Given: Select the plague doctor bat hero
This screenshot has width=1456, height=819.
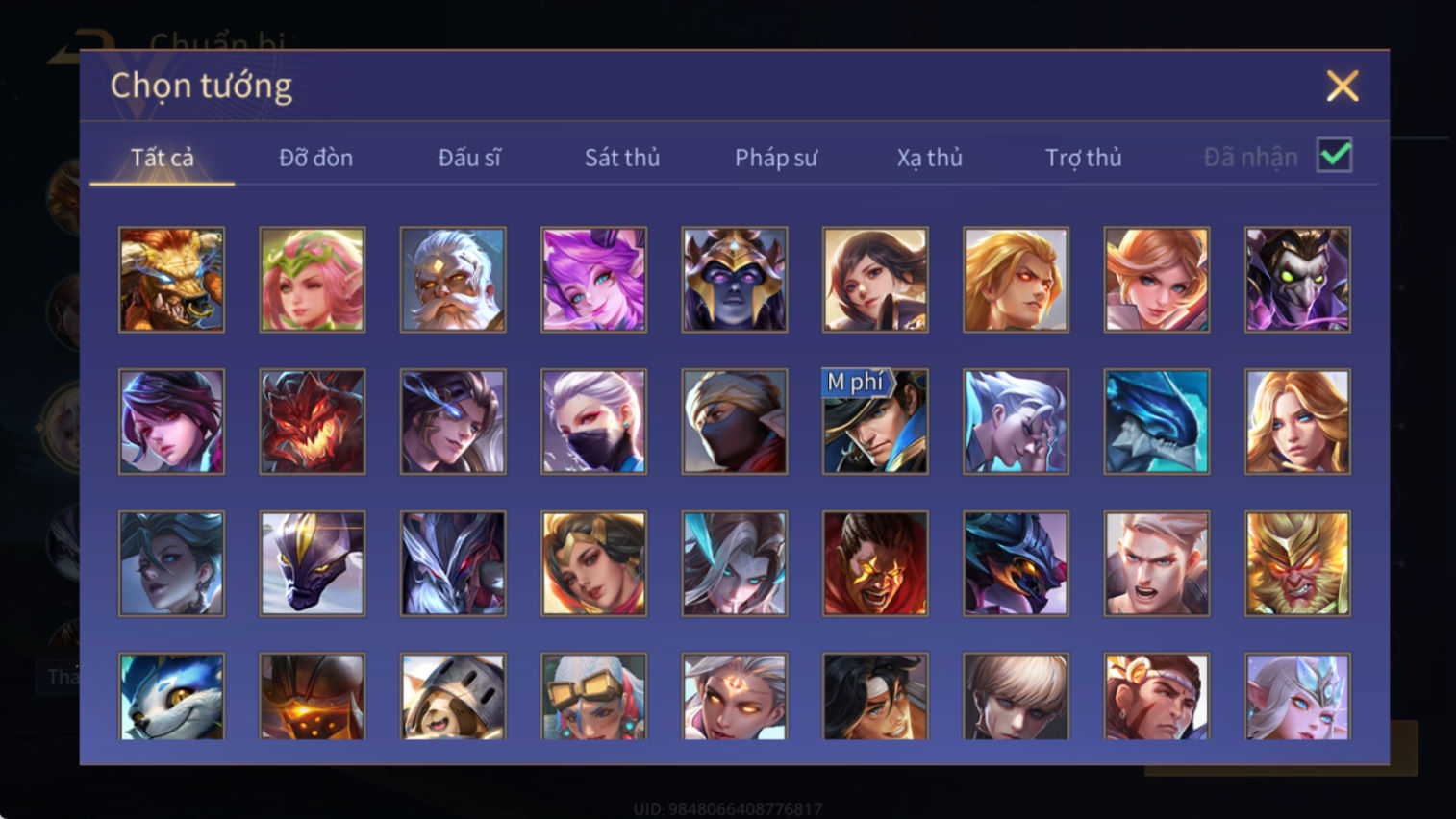Looking at the screenshot, I should click(1297, 280).
